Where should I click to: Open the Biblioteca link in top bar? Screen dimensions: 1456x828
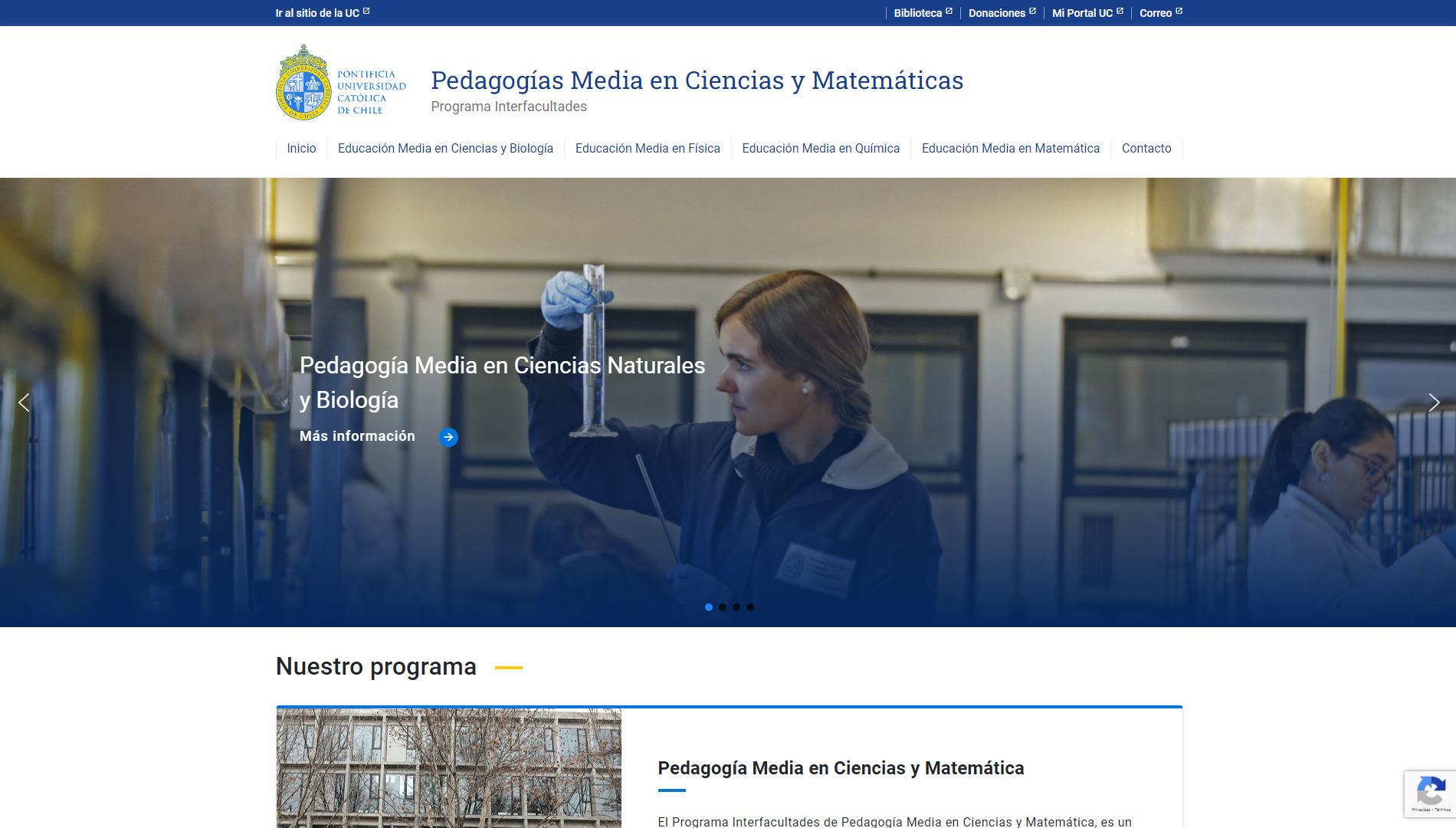tap(923, 13)
